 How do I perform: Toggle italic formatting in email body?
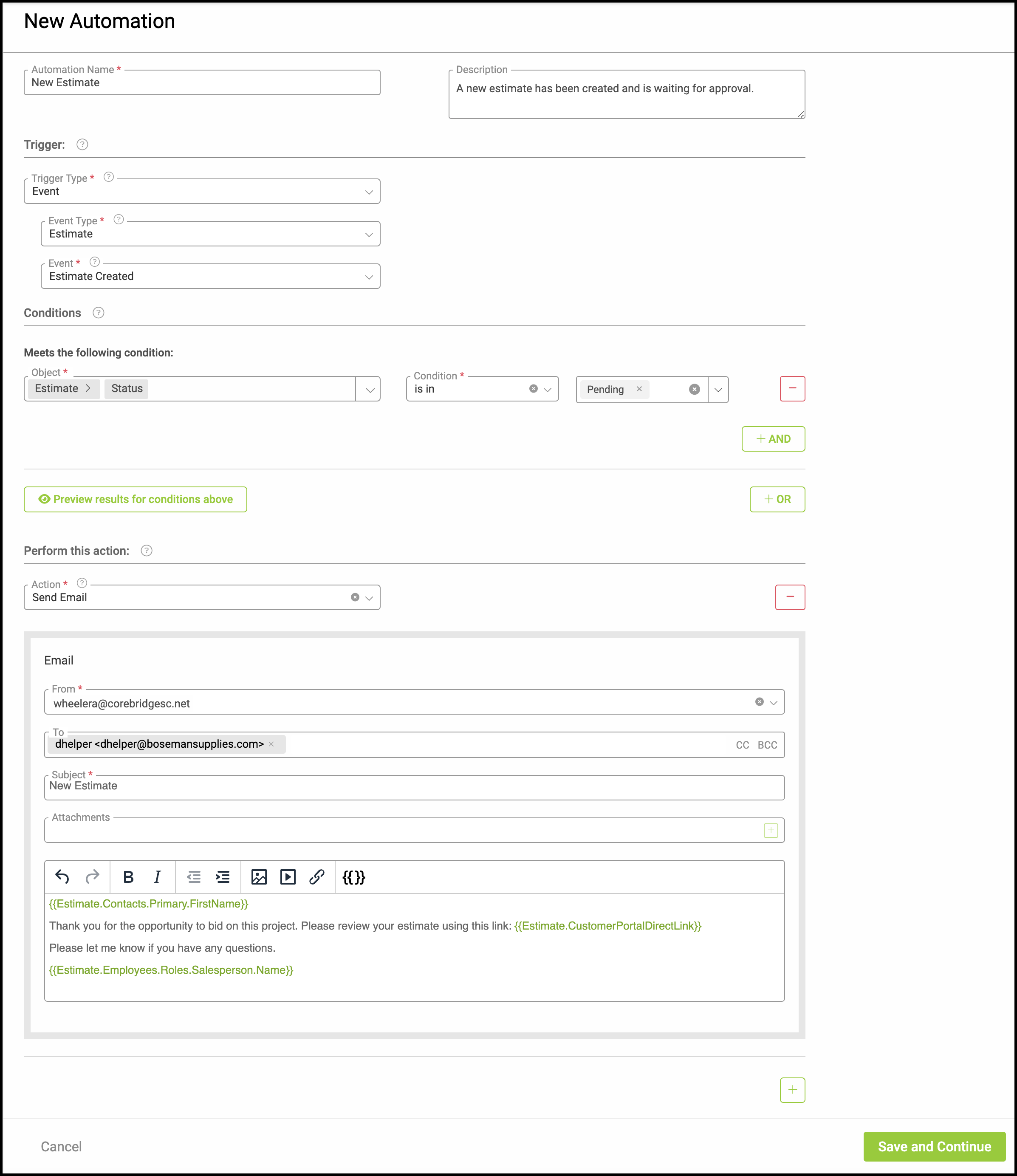(157, 877)
